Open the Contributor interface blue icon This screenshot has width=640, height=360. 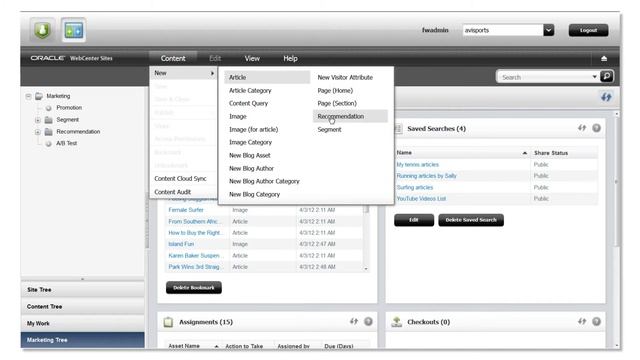[x=74, y=30]
